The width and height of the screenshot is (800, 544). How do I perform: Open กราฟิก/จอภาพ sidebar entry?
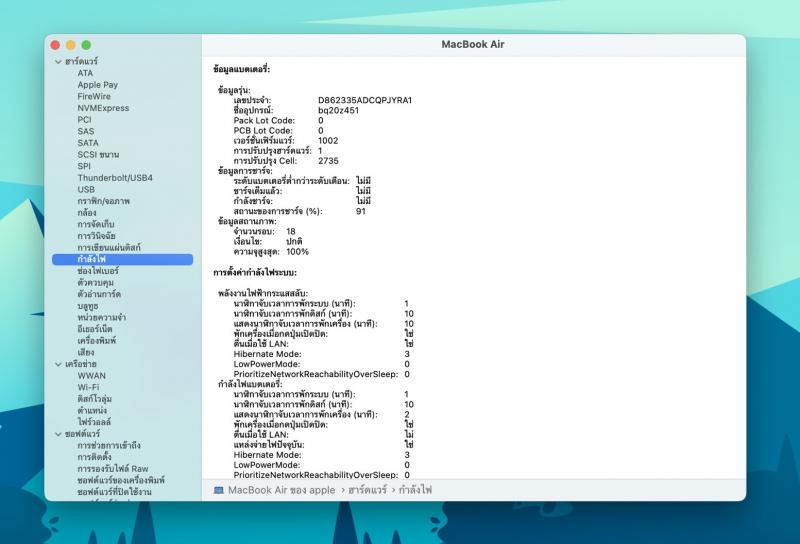tap(104, 201)
